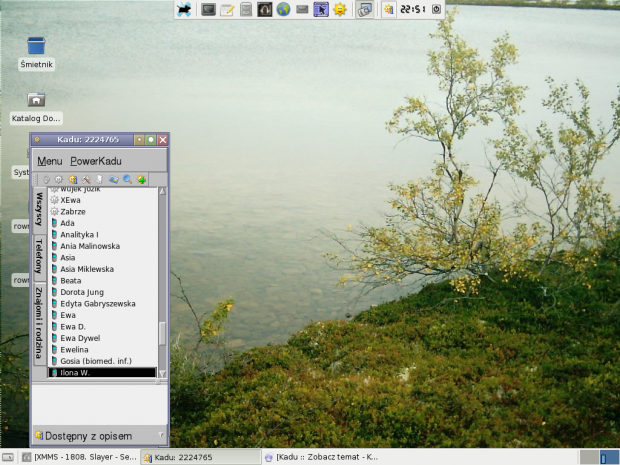Click the power button in top panel
The width and height of the screenshot is (620, 465).
[x=436, y=9]
